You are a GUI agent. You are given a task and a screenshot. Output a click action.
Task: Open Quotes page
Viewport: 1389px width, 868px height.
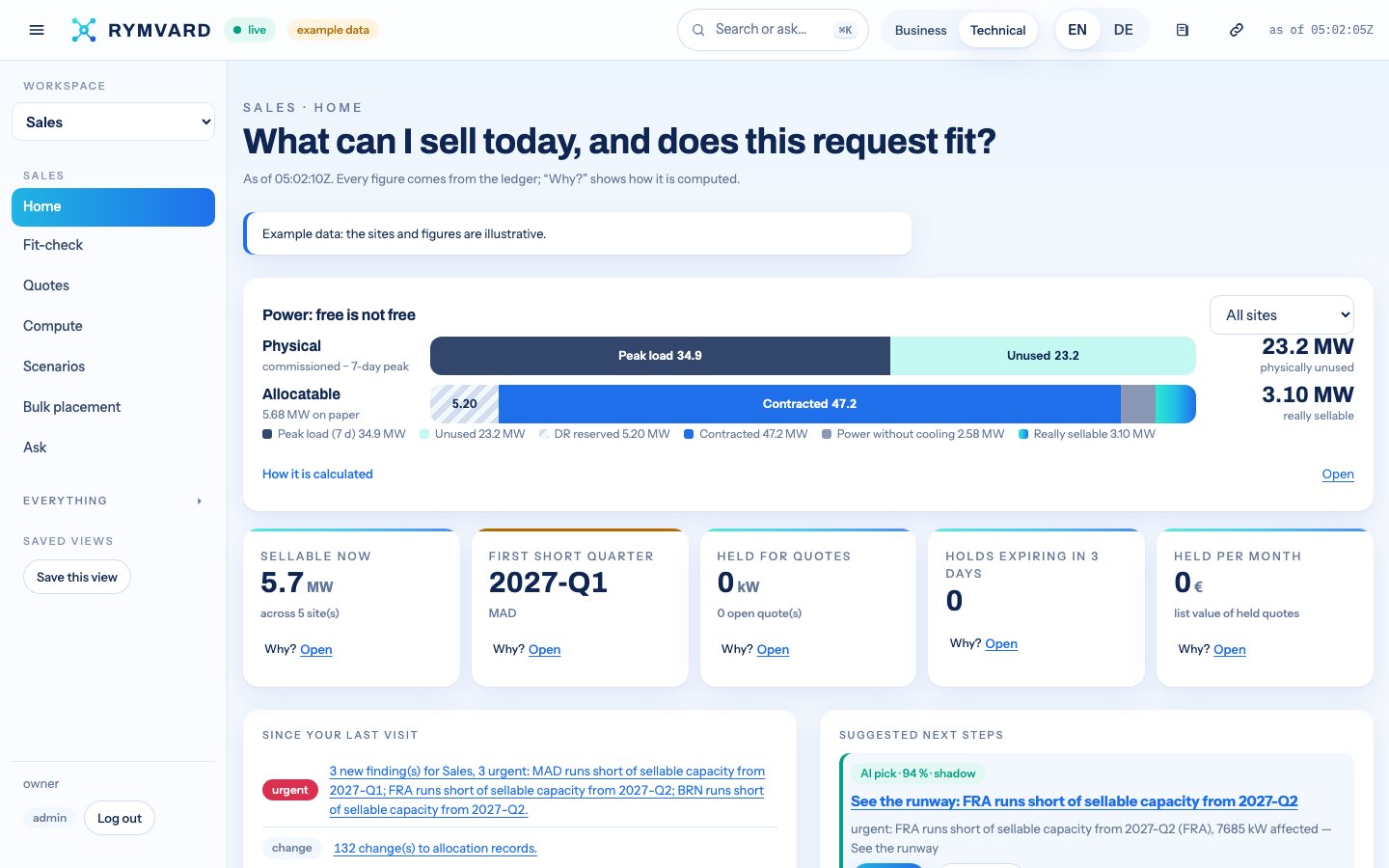click(x=113, y=285)
